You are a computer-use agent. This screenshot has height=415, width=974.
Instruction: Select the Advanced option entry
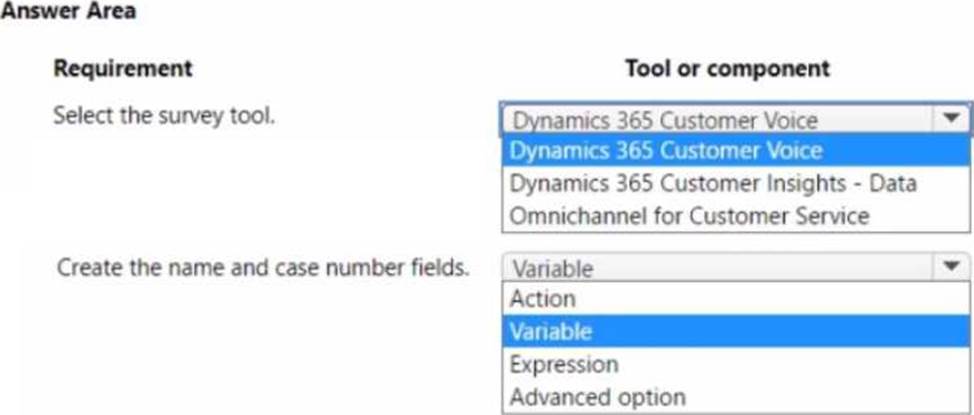[x=735, y=396]
